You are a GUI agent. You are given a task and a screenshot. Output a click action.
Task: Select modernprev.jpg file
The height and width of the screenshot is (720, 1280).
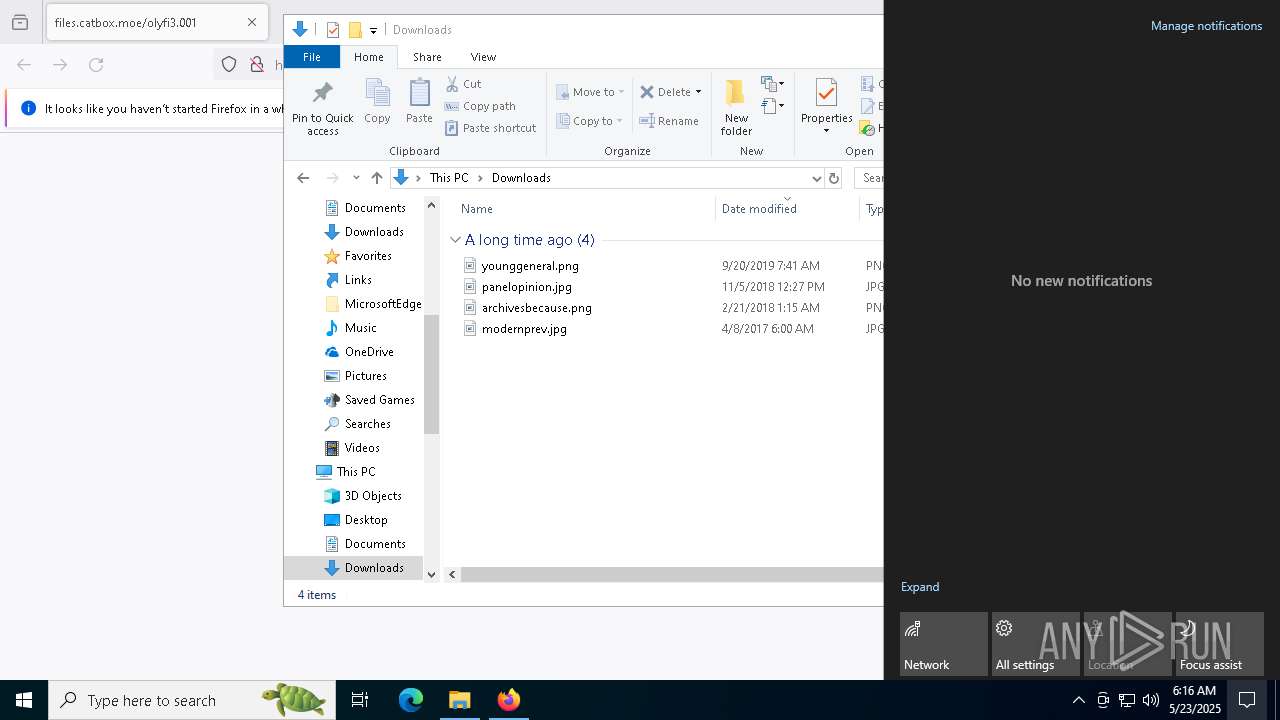(x=524, y=329)
